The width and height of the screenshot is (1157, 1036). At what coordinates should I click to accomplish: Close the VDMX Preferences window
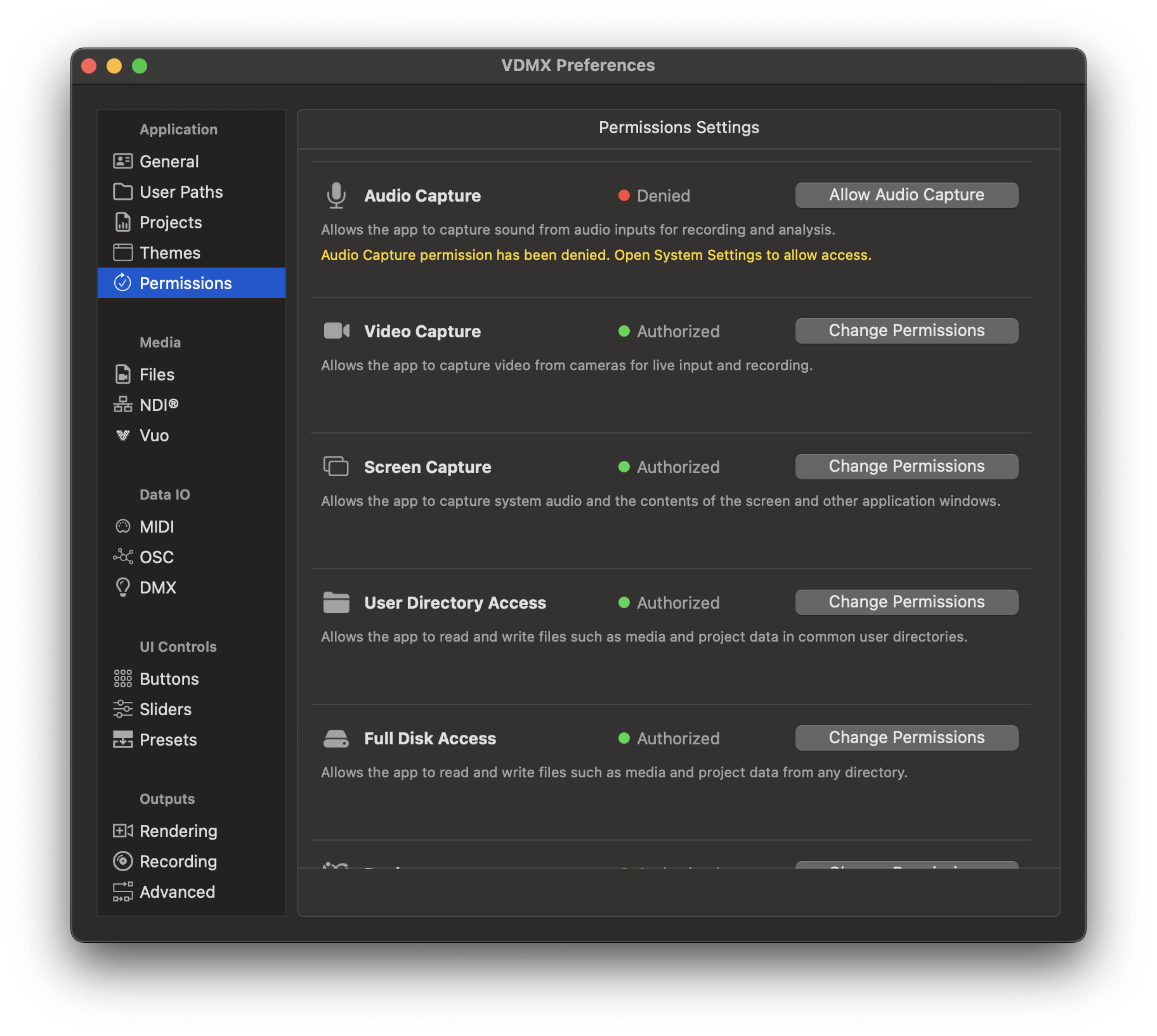pyautogui.click(x=89, y=66)
